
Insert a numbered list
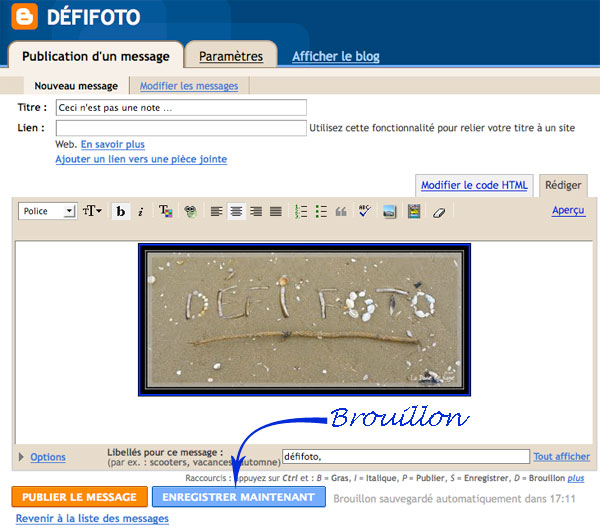point(301,211)
